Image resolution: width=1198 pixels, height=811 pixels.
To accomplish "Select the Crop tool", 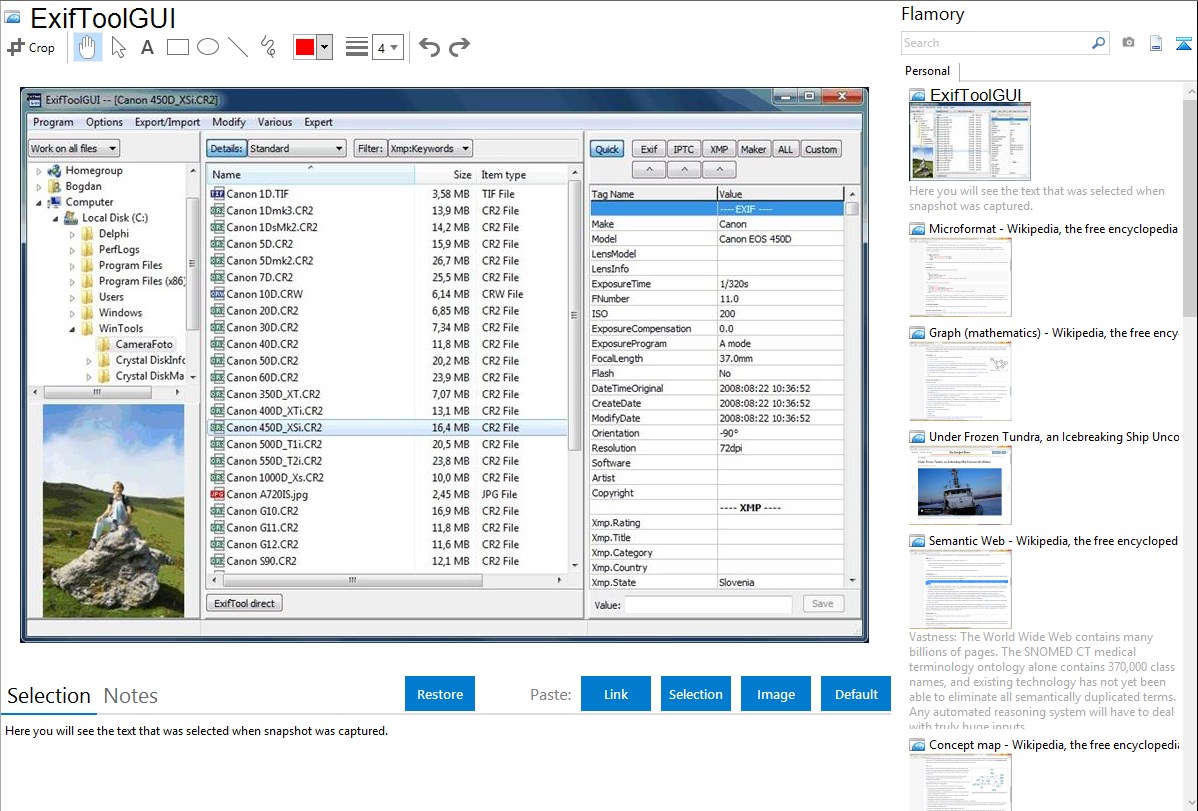I will (x=31, y=47).
